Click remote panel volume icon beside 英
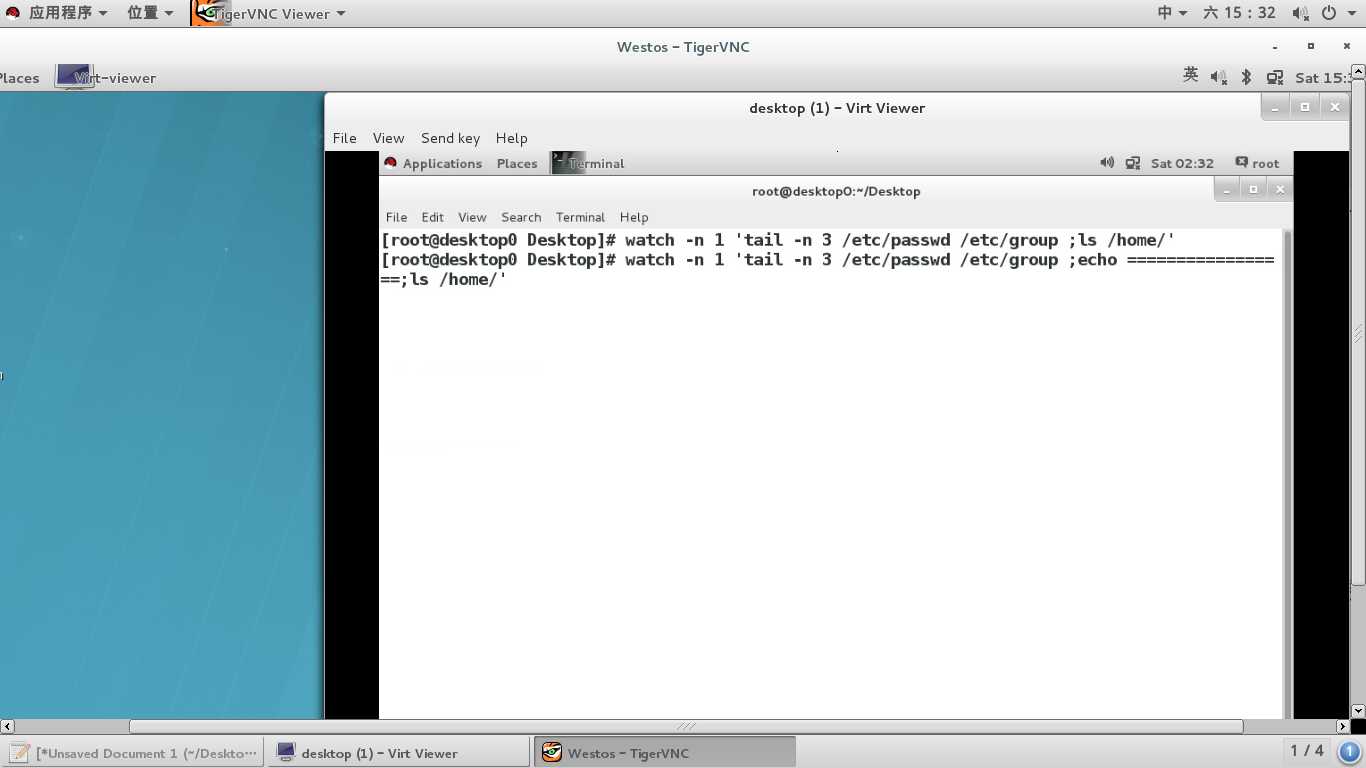1366x768 pixels. [1218, 76]
